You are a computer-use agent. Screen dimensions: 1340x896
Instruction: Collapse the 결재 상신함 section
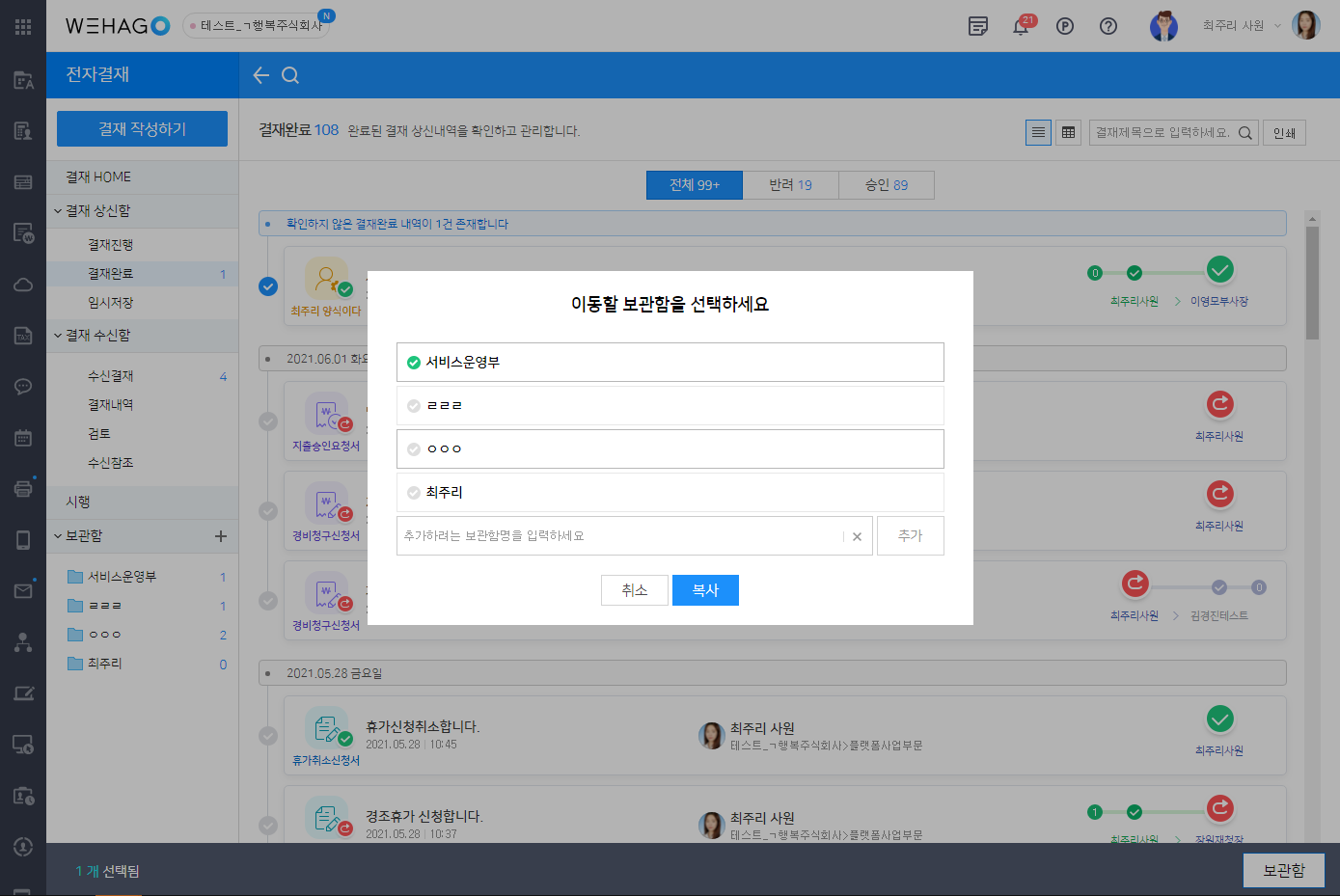(x=58, y=211)
